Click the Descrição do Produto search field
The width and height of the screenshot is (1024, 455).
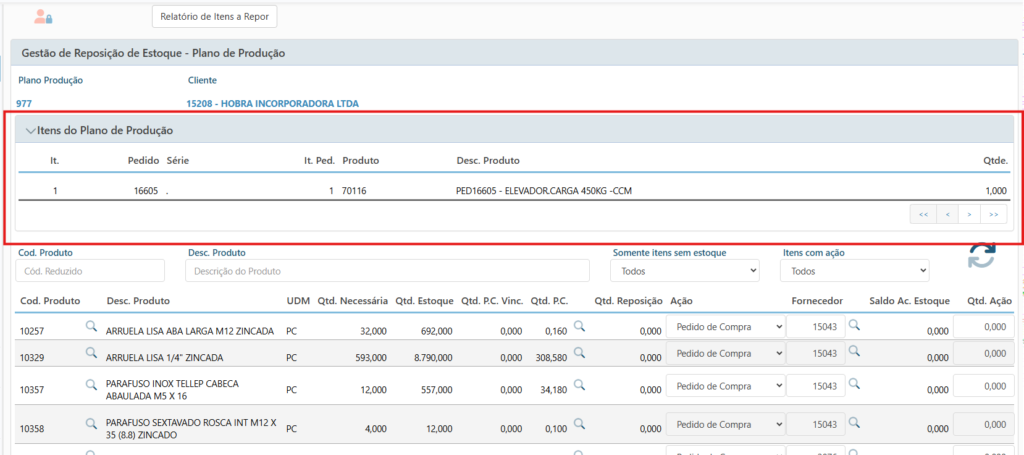[x=387, y=271]
